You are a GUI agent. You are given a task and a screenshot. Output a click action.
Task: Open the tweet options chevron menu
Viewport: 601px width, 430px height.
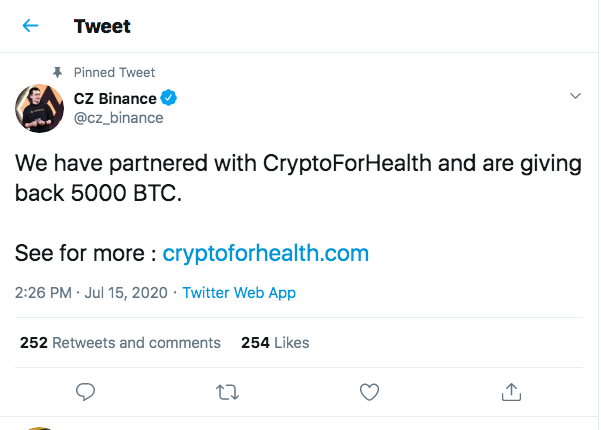575,96
